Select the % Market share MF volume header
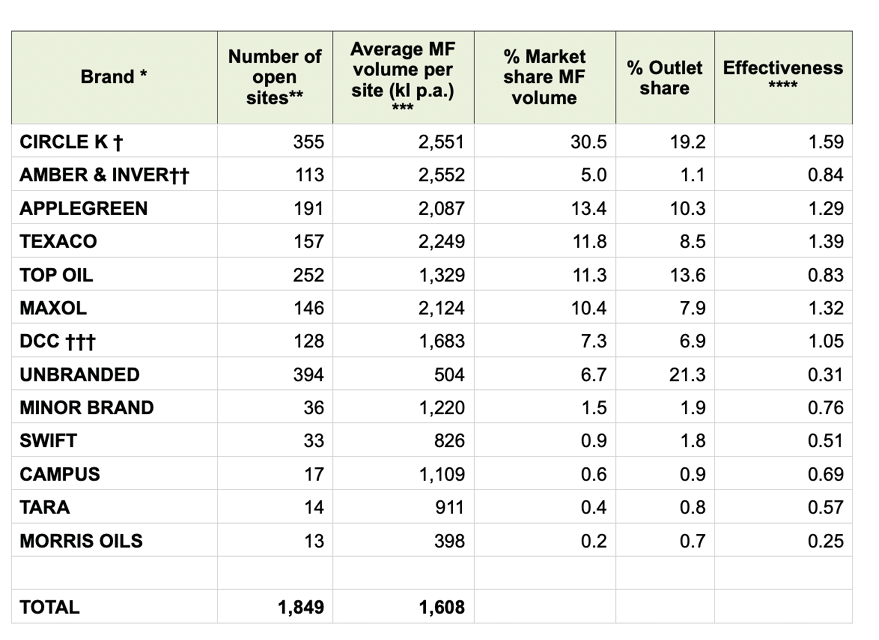This screenshot has width=879, height=640. click(544, 77)
